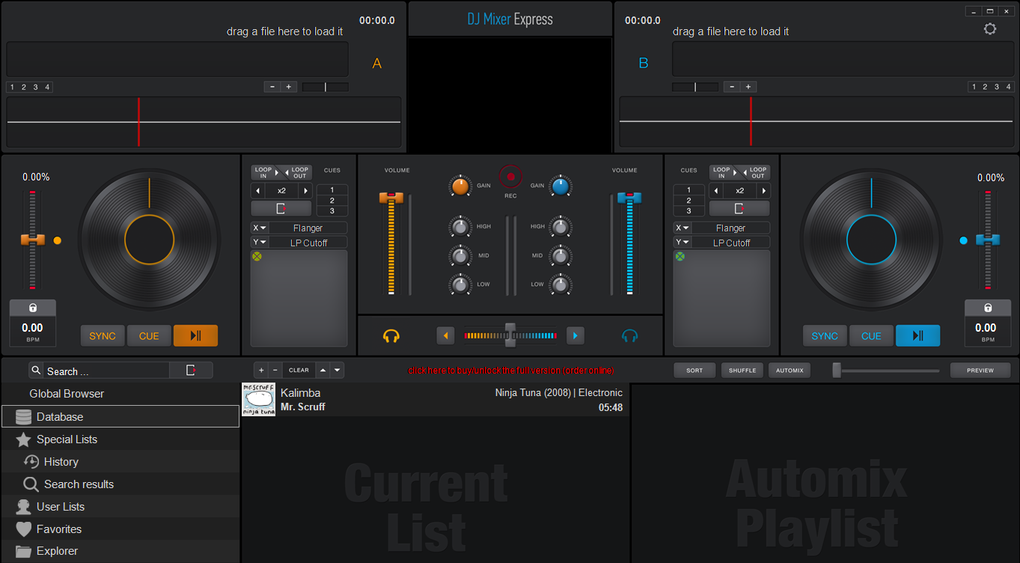Image resolution: width=1020 pixels, height=563 pixels.
Task: Open Explorer folder item
Action: (120, 551)
